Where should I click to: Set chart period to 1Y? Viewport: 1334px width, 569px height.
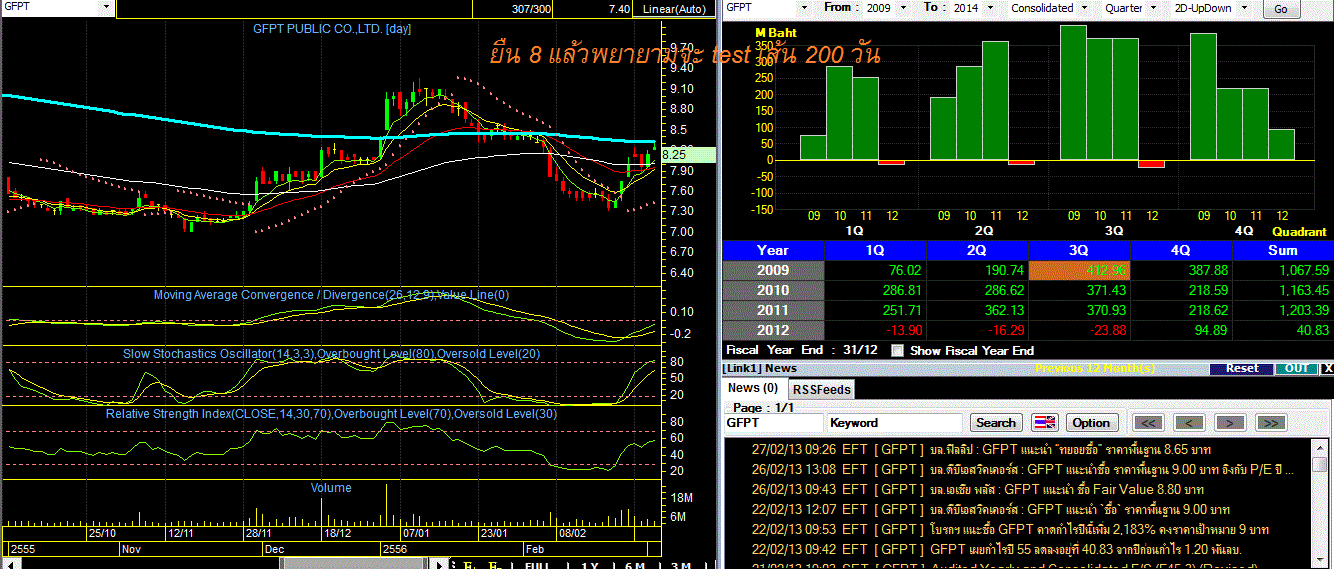click(x=590, y=565)
